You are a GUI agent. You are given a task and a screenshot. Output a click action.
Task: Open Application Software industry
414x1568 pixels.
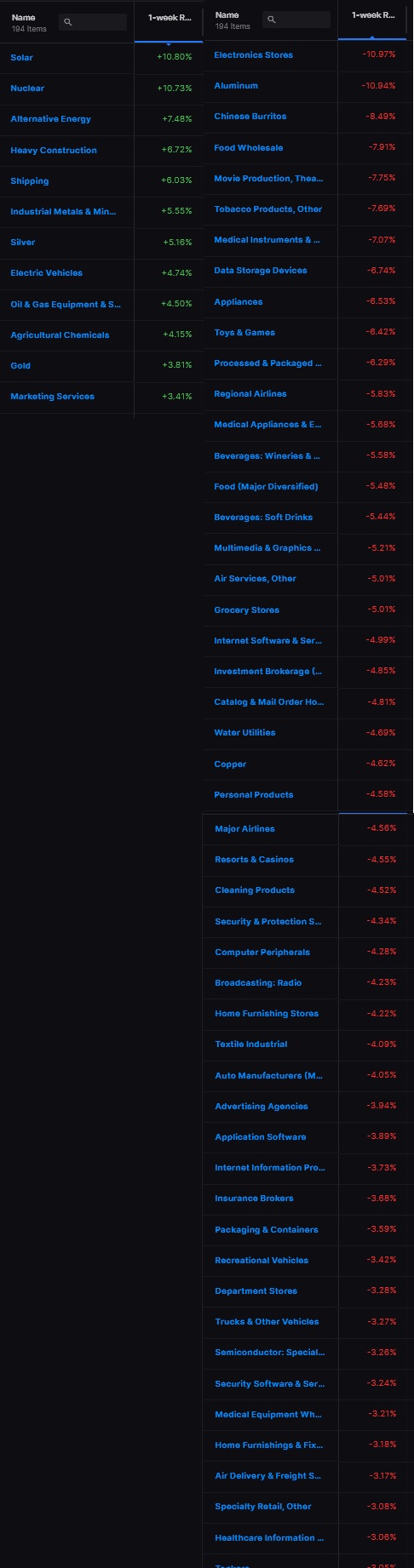261,1137
